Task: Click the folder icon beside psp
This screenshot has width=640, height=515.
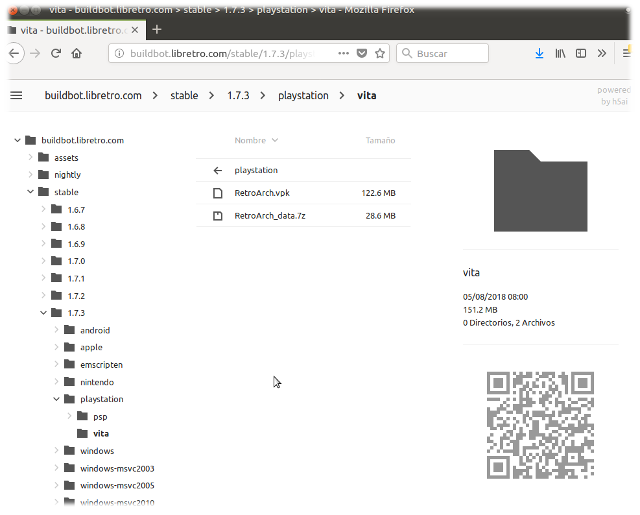Action: (x=83, y=416)
